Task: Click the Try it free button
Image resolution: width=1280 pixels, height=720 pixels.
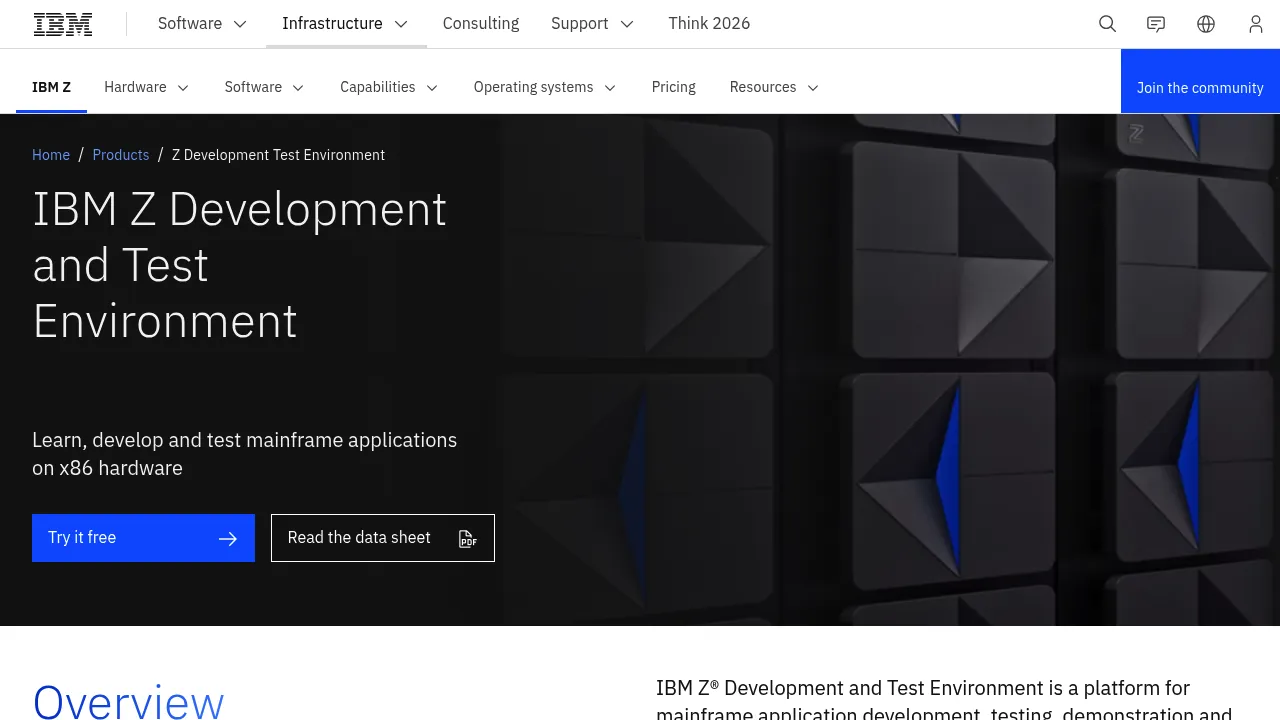Action: pos(143,538)
